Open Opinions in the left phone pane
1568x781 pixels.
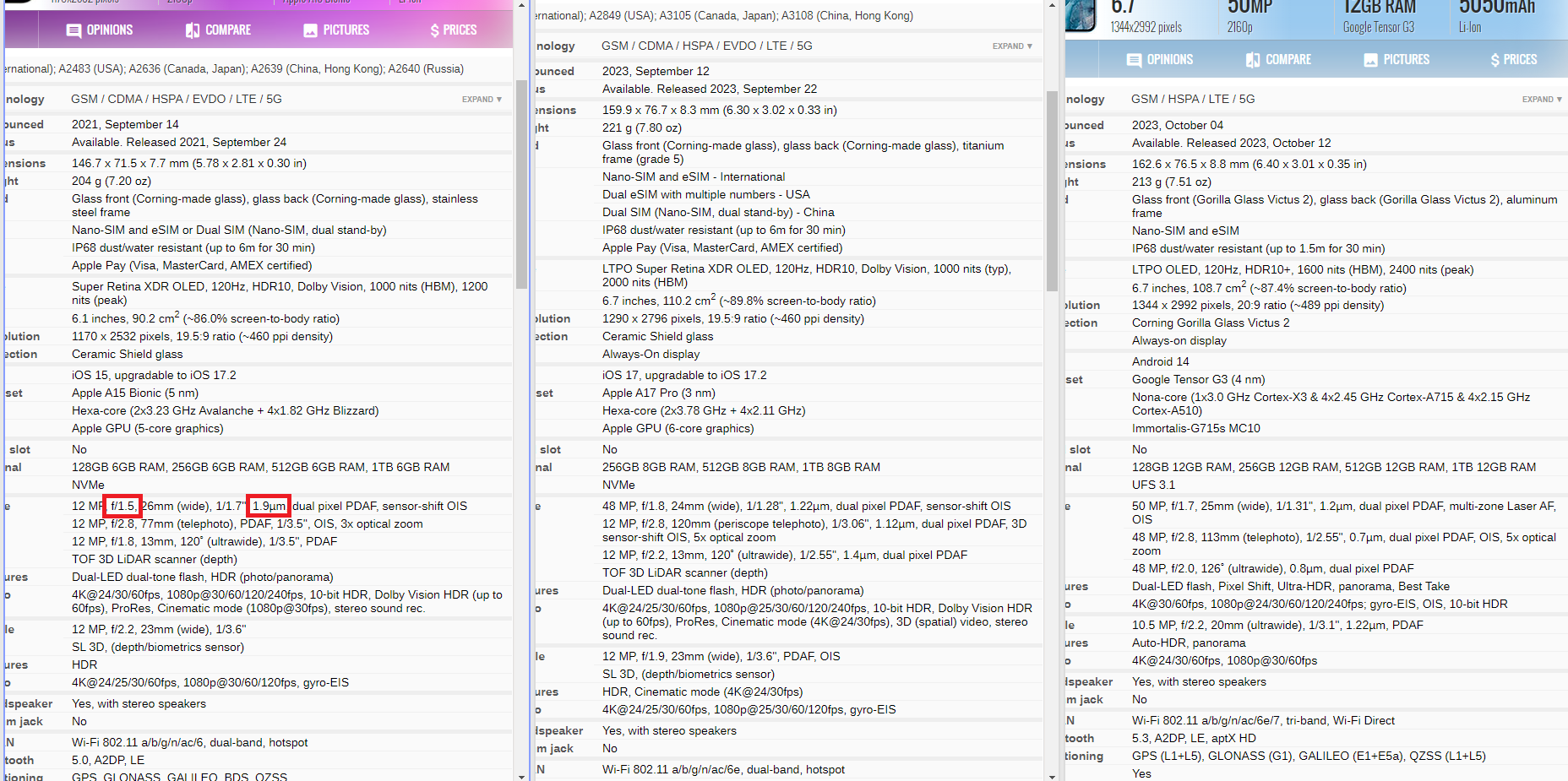coord(100,30)
